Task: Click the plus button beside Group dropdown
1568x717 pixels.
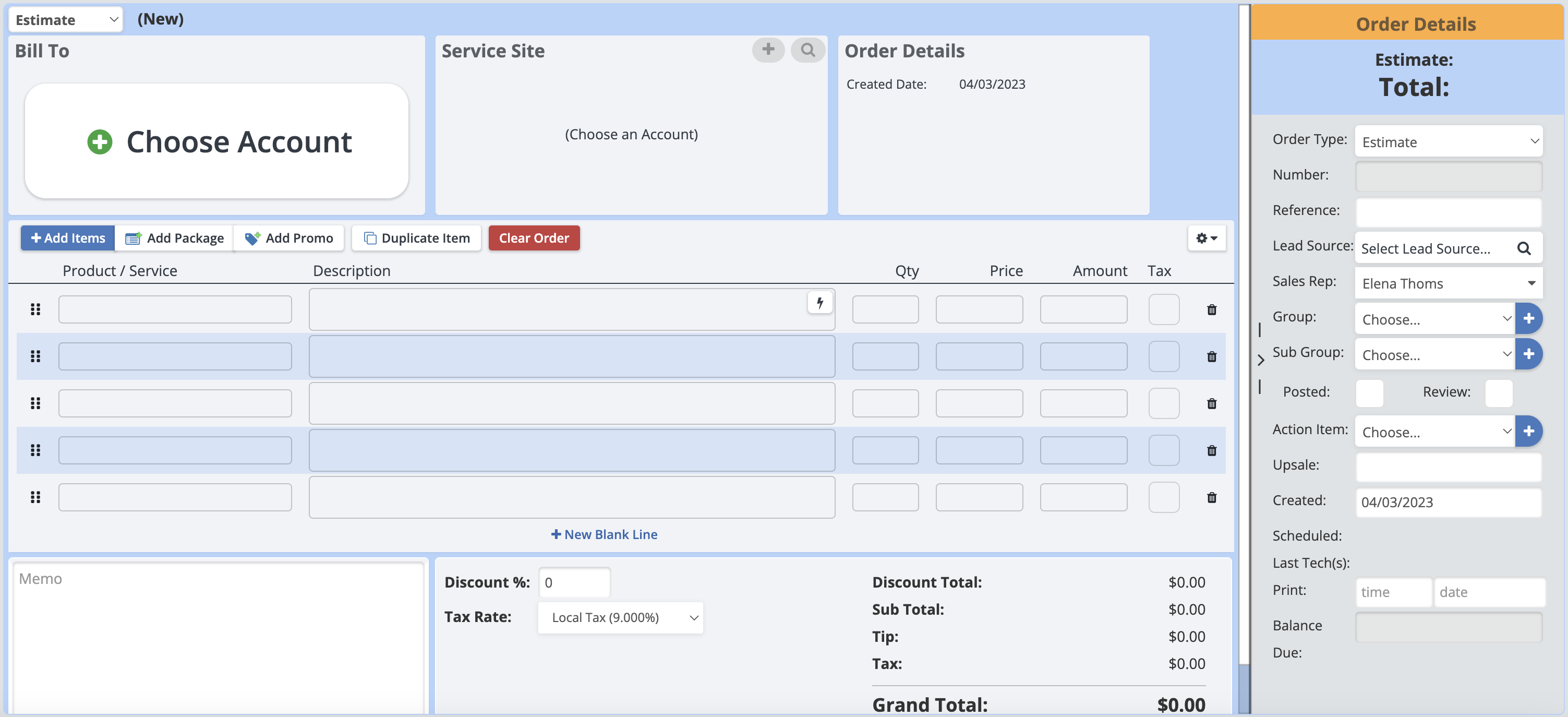Action: click(x=1528, y=319)
